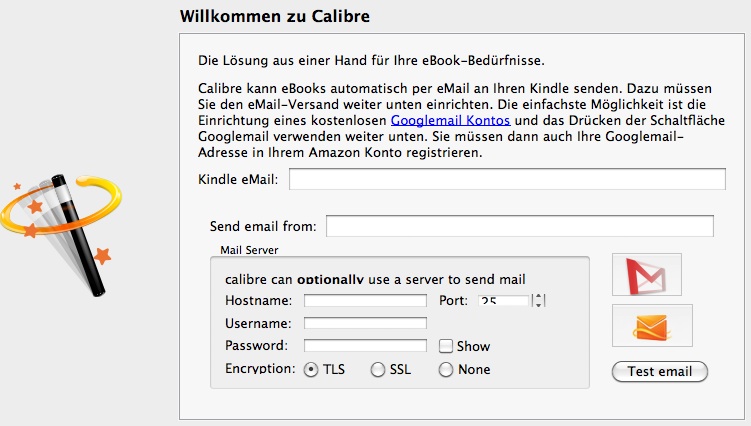
Task: Focus the Password input field
Action: (x=365, y=346)
